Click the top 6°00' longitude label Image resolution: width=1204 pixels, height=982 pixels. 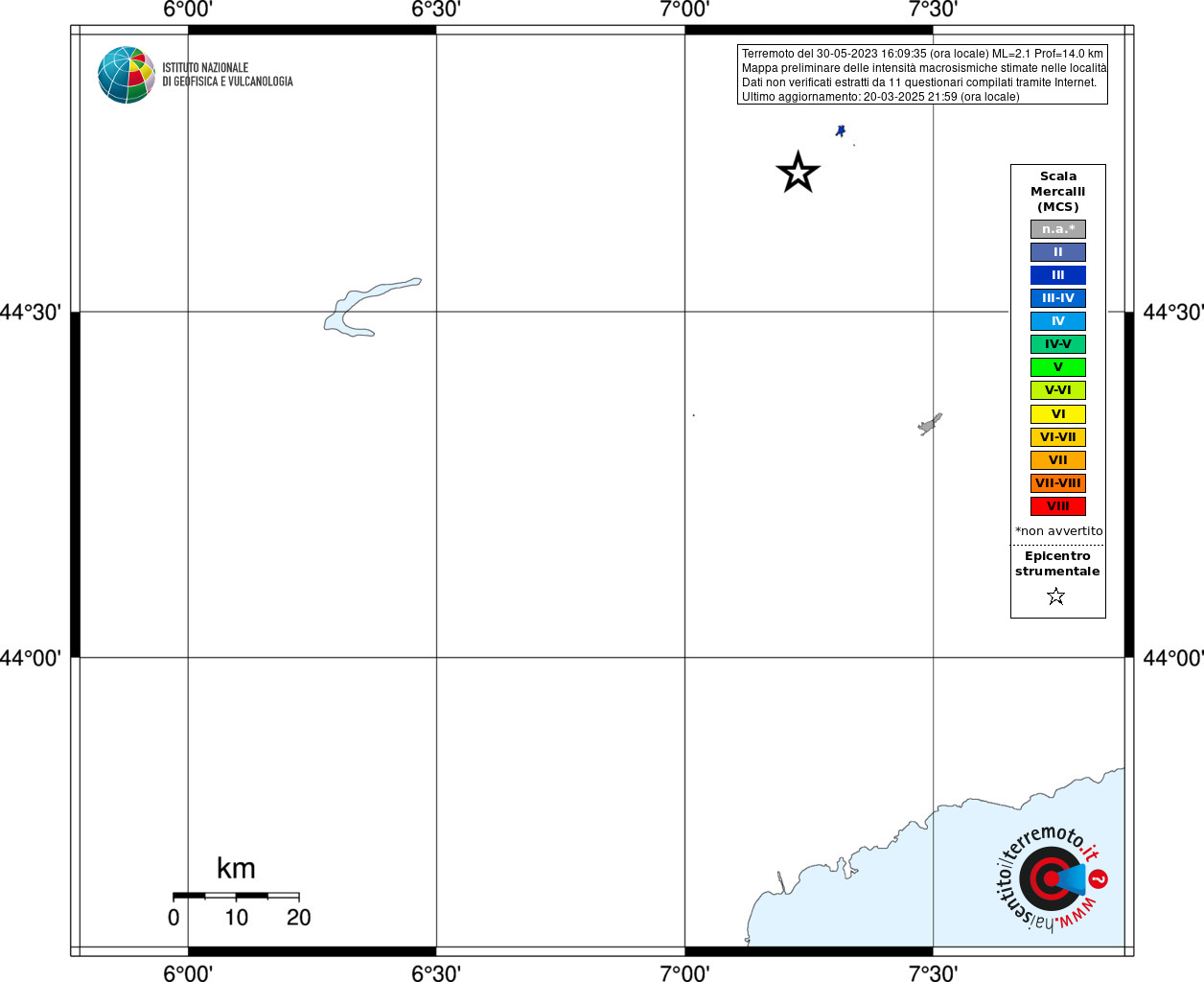[x=188, y=10]
